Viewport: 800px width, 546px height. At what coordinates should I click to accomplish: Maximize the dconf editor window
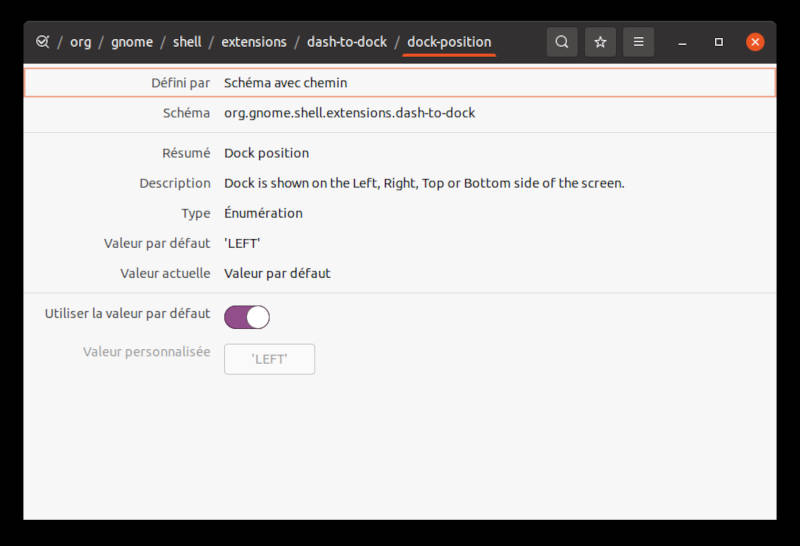718,42
